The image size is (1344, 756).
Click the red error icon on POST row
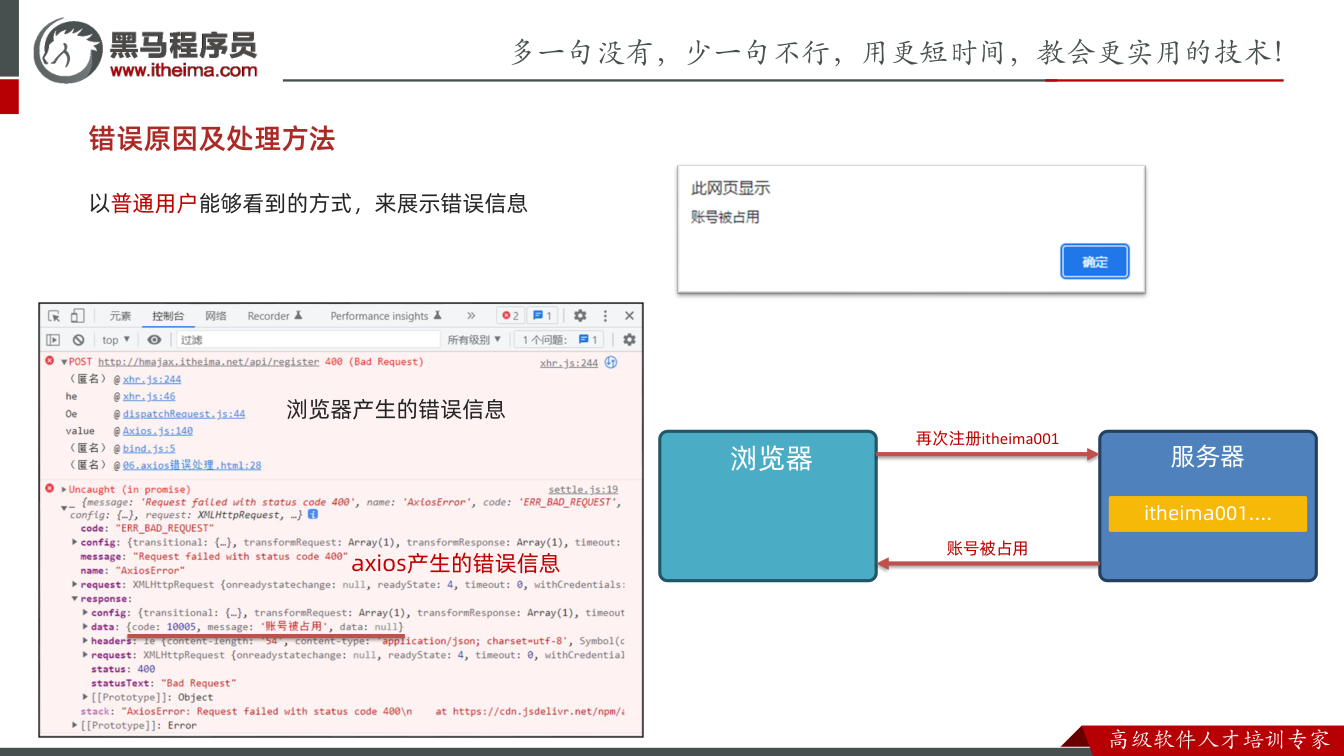50,361
